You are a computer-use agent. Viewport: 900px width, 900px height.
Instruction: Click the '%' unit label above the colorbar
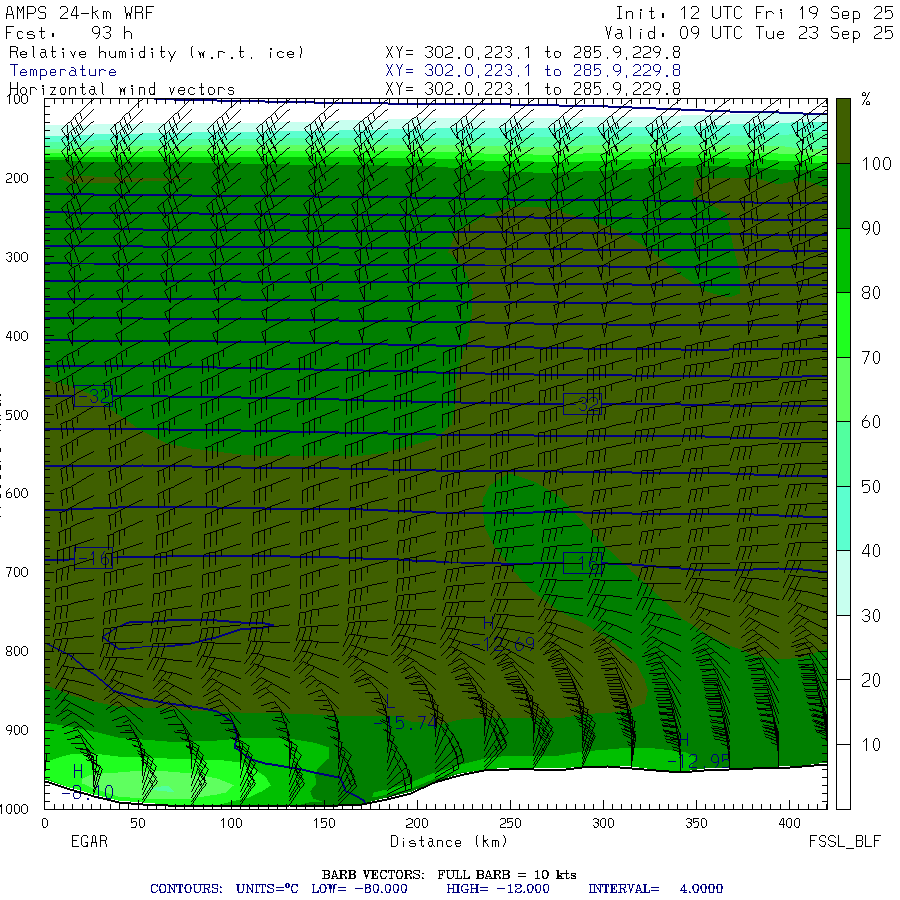[866, 99]
